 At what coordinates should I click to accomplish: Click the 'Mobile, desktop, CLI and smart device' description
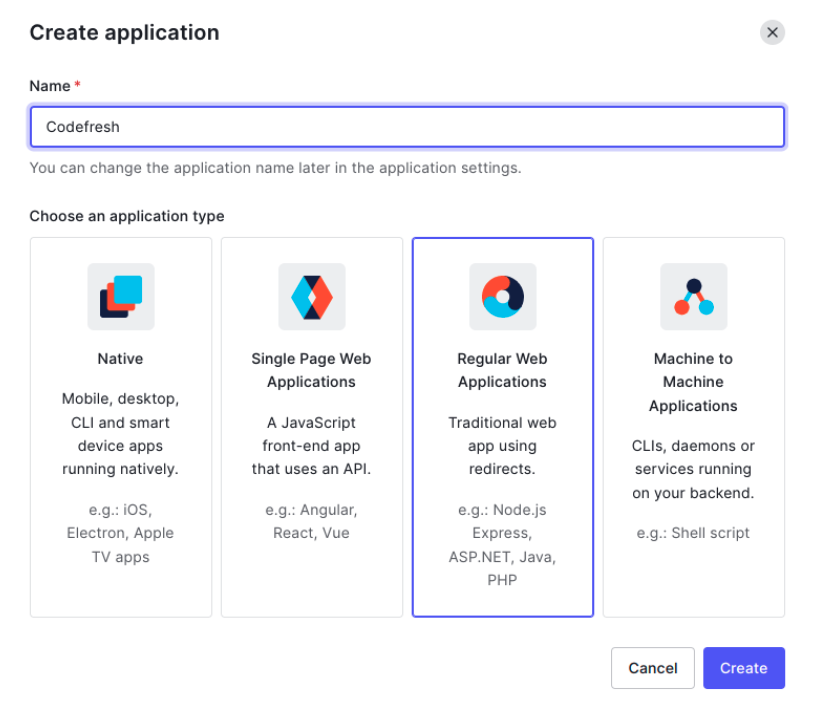(120, 434)
